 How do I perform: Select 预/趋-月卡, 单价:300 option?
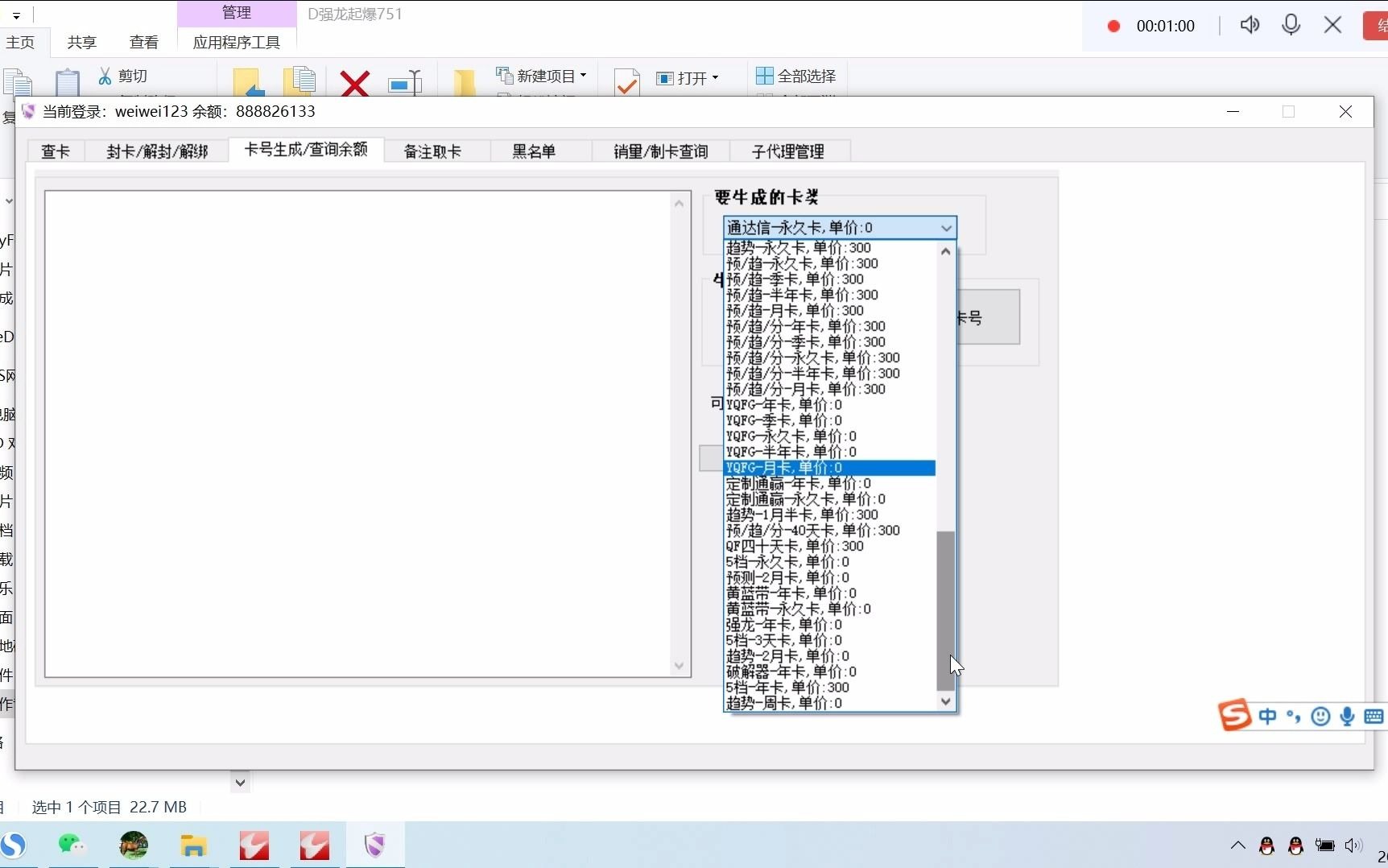coord(829,311)
